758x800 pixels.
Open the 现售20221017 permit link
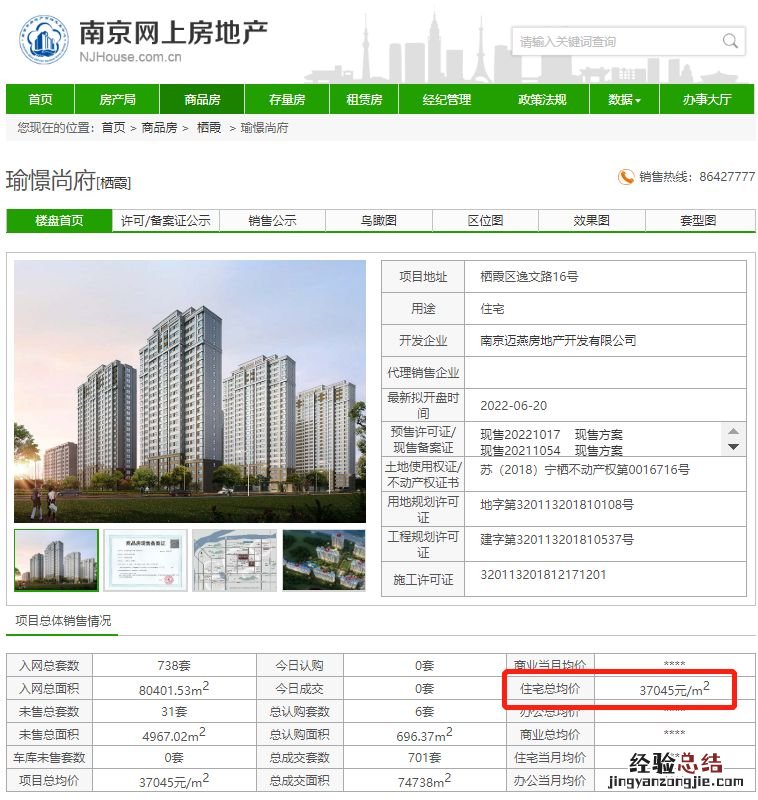pos(520,435)
